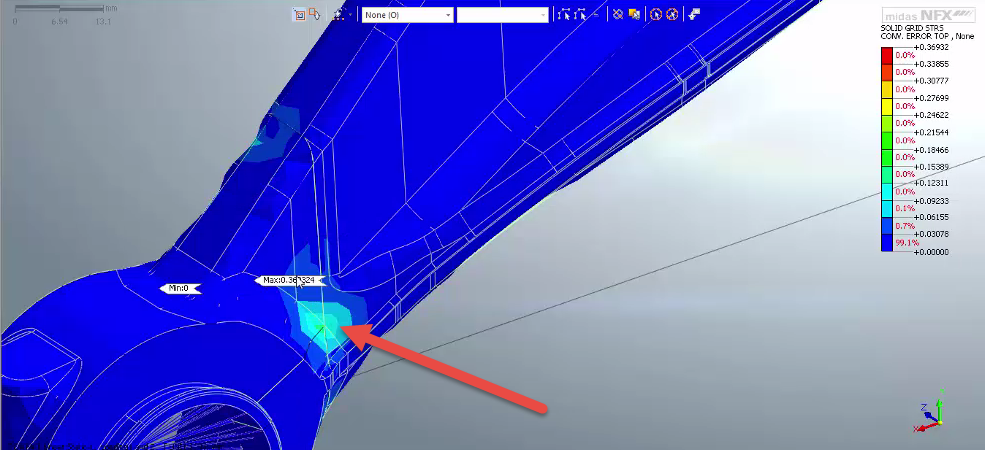Viewport: 985px width, 450px height.
Task: Expand the arrow beside the snap icon
Action: point(350,14)
